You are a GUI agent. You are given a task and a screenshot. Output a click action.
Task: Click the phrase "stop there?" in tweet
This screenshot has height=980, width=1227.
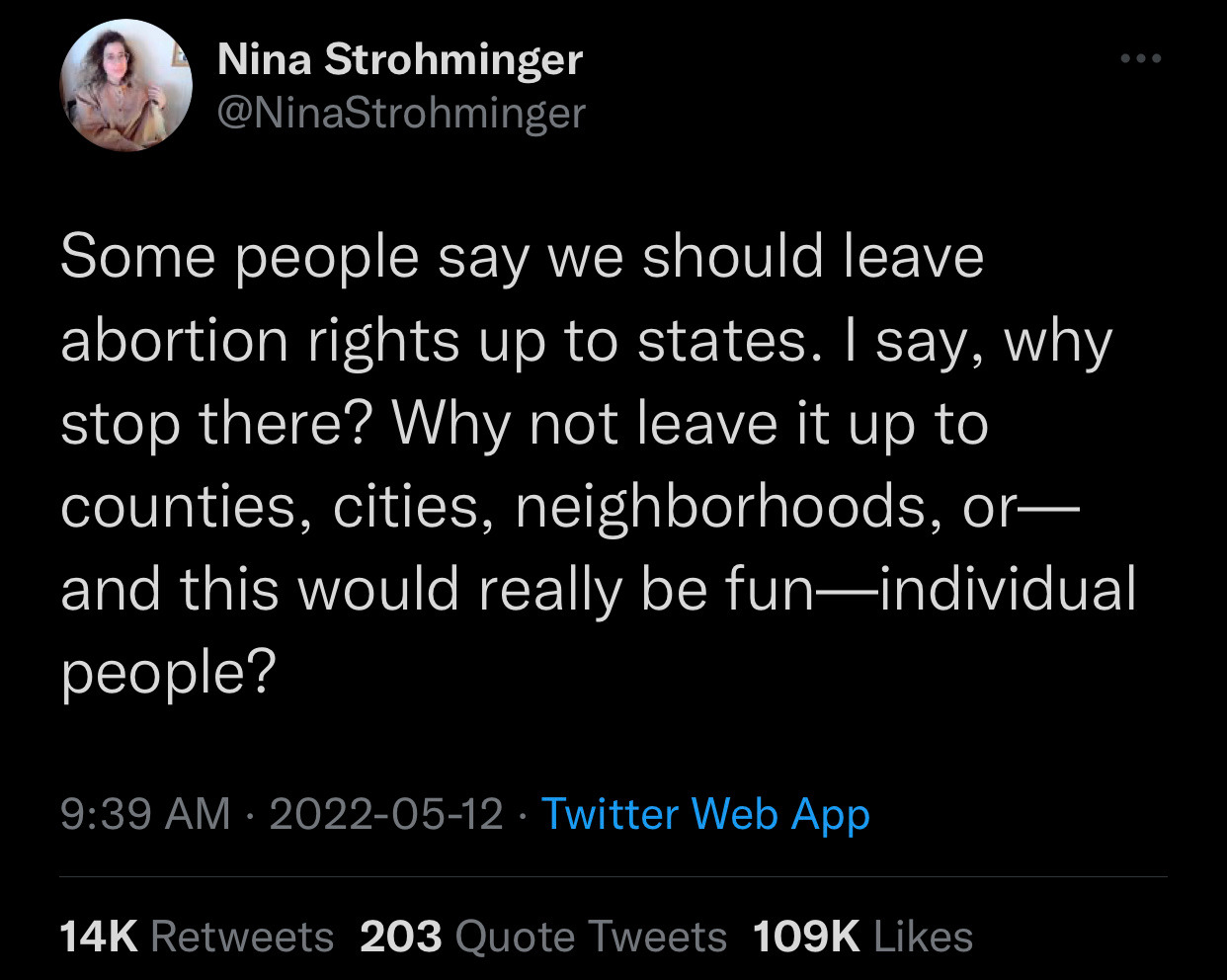(216, 424)
